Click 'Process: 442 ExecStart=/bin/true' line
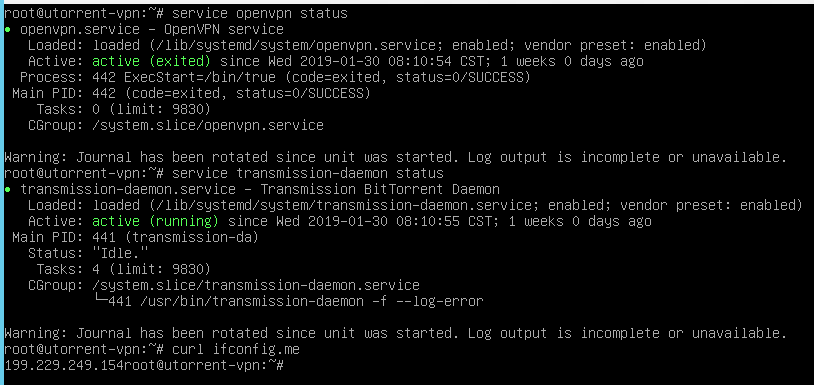 click(275, 77)
